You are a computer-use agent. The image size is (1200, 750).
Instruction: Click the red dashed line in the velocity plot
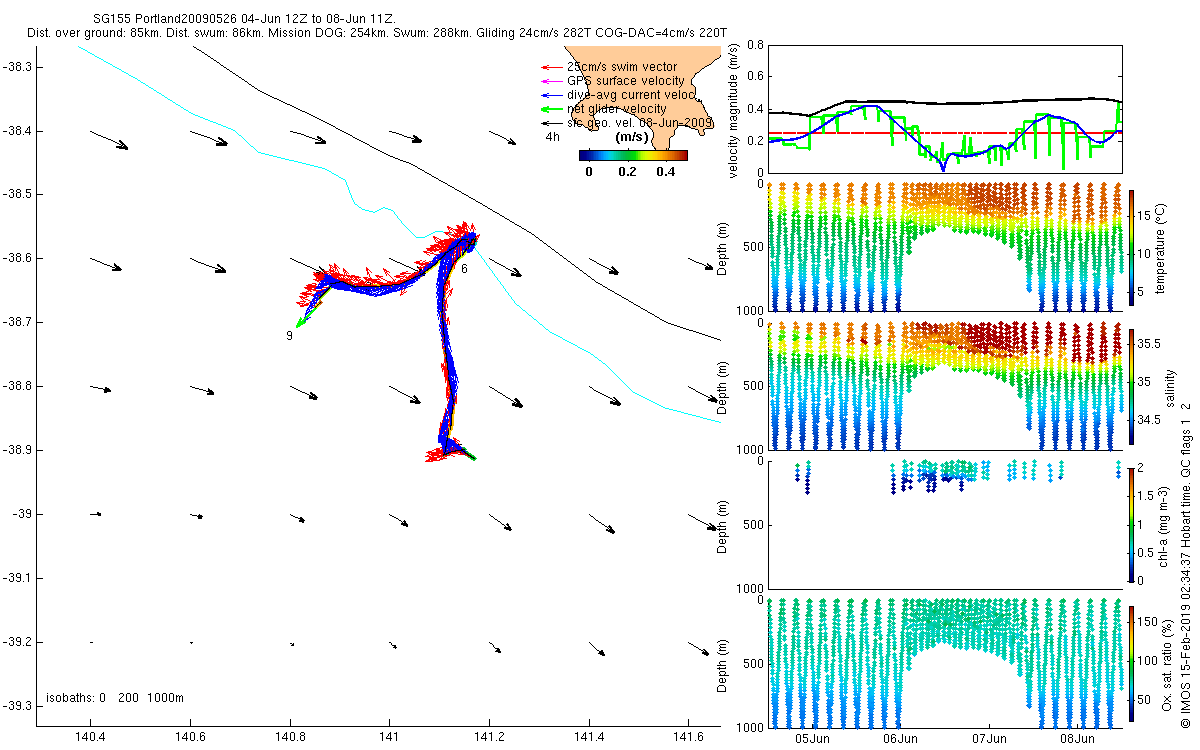click(944, 132)
